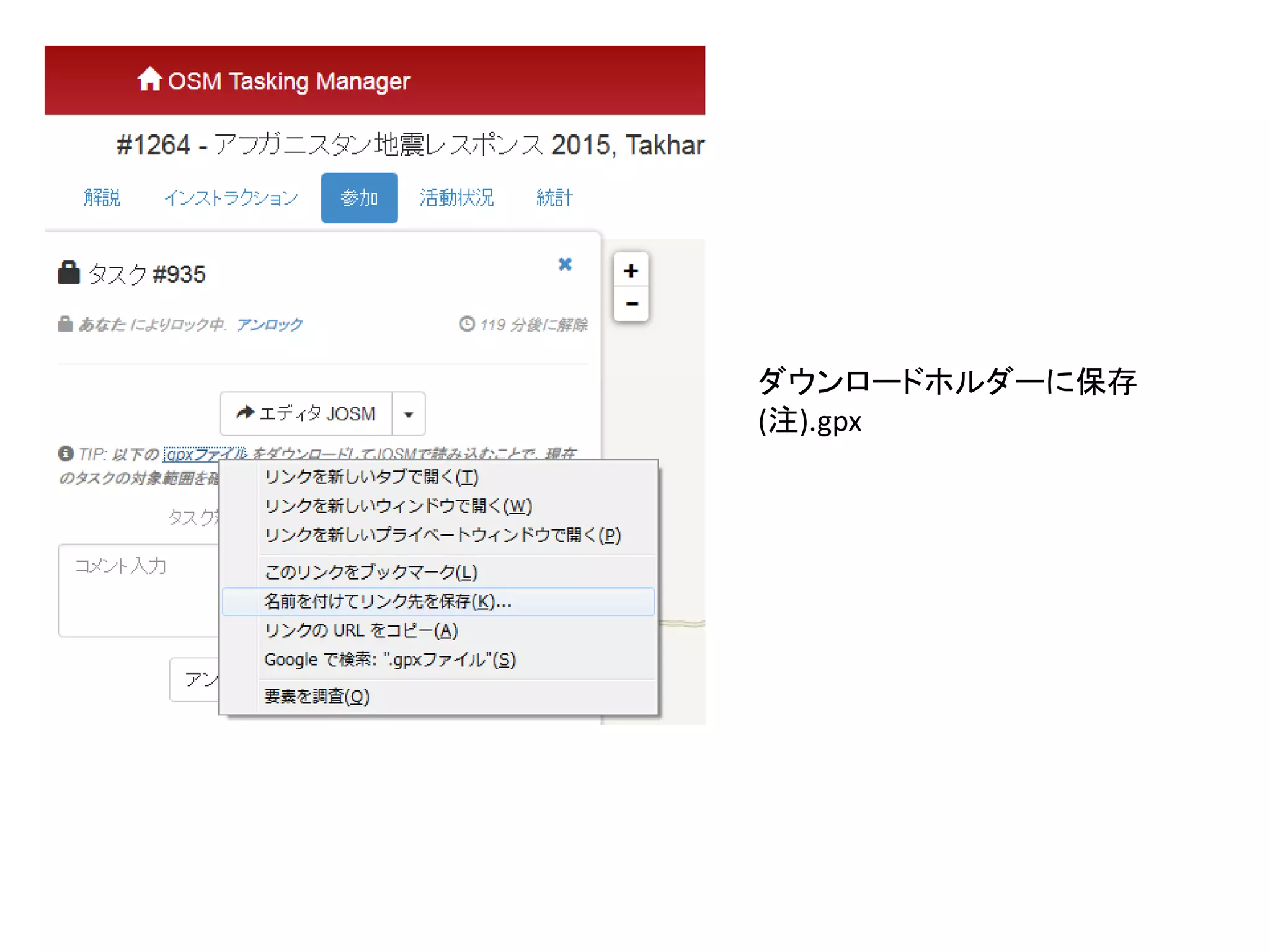Click the project title #1264 heading

[x=411, y=145]
